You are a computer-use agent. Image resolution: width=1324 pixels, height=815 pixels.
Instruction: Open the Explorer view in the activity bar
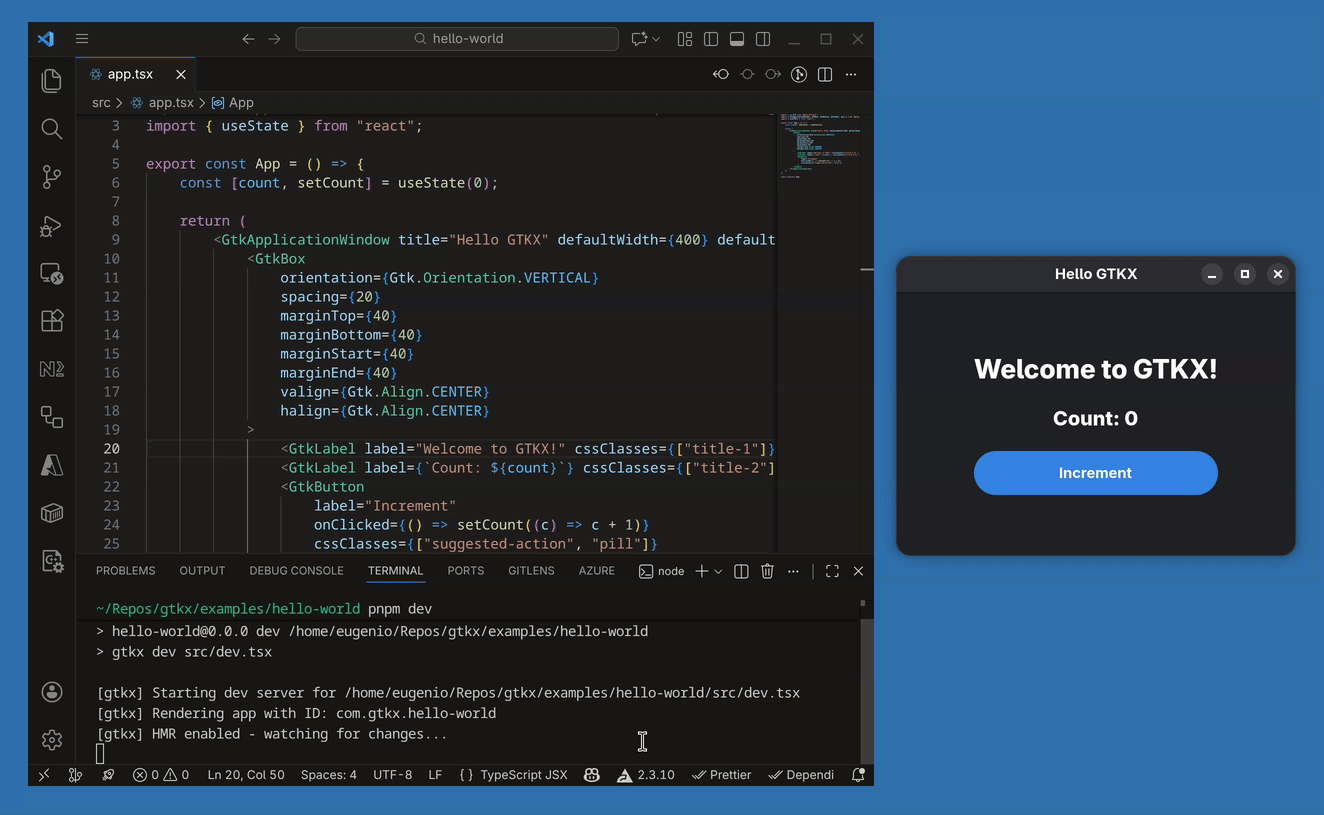(x=52, y=80)
